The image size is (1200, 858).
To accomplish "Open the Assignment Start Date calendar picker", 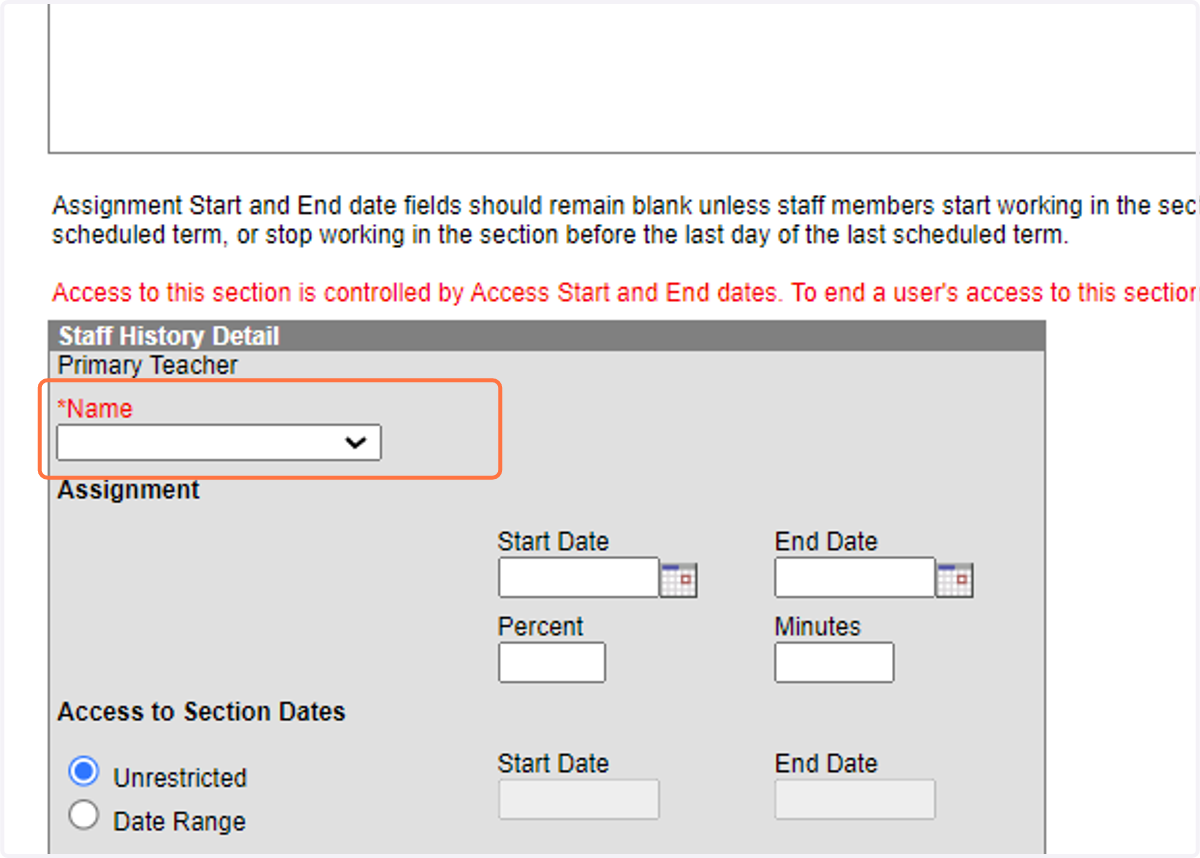I will coord(679,579).
